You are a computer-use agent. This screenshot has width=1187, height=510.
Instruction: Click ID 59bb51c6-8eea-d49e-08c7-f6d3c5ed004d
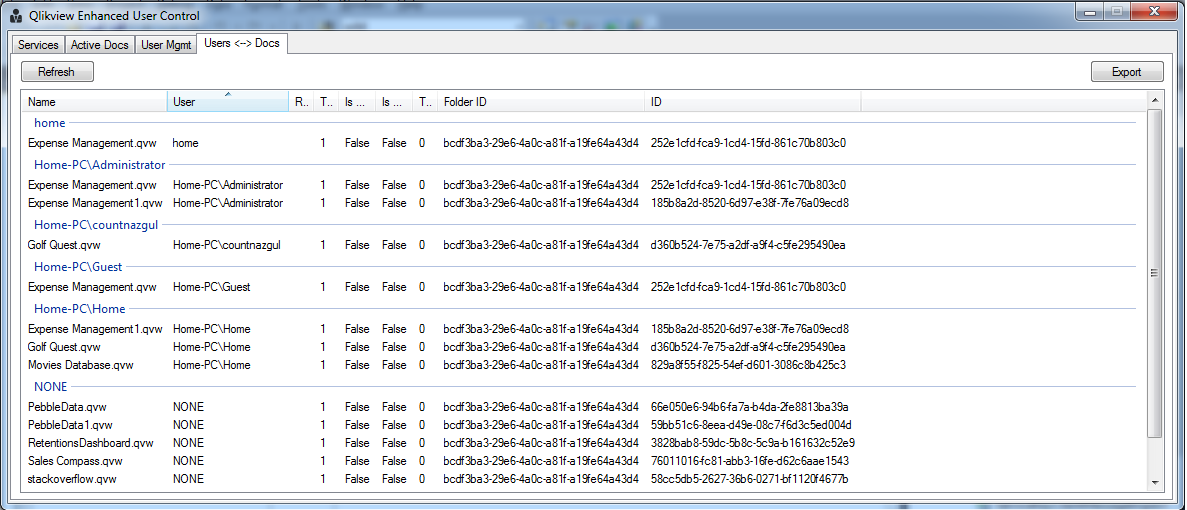tap(751, 424)
